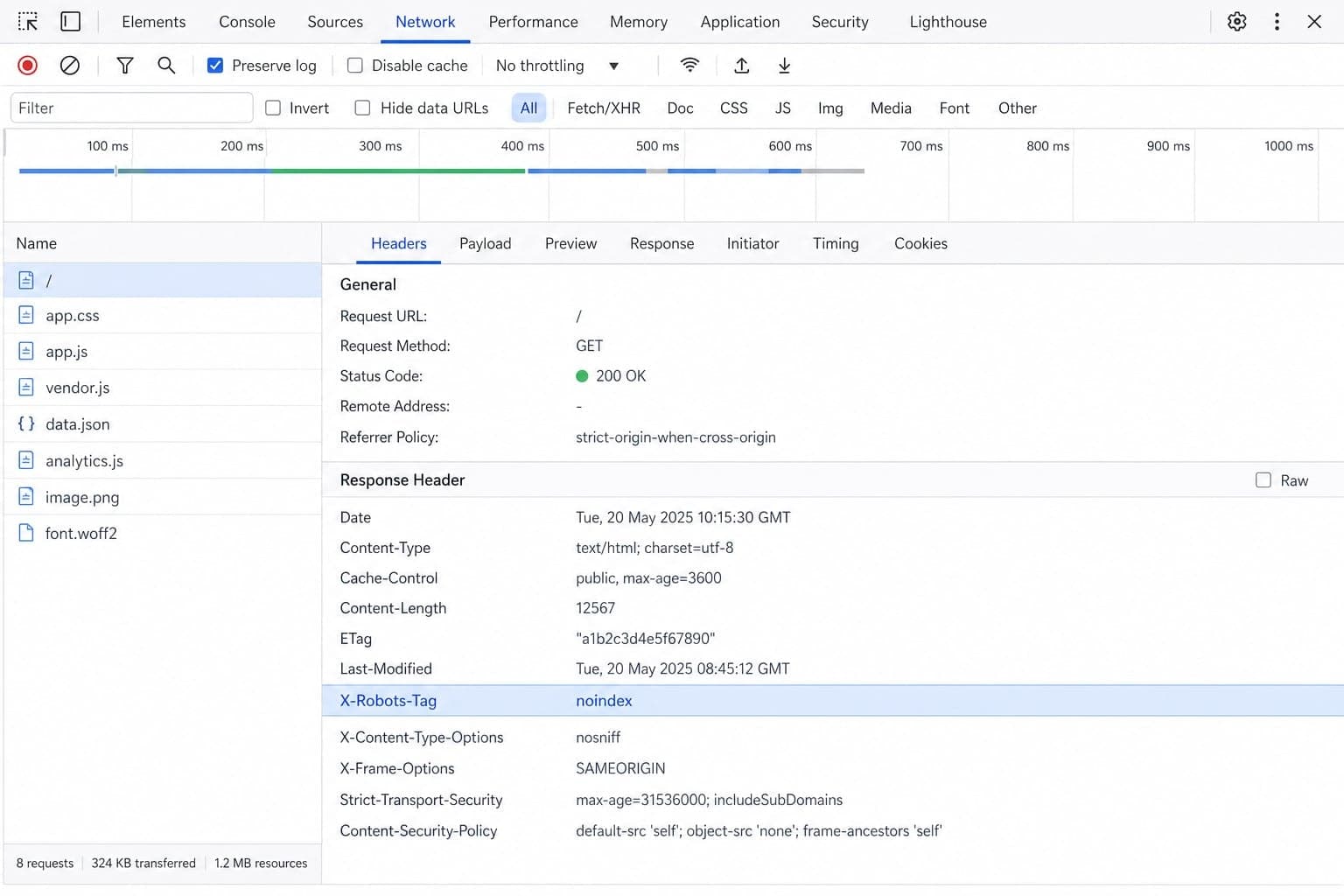Click the Cache-Control value public, max-age=3600

tap(649, 578)
